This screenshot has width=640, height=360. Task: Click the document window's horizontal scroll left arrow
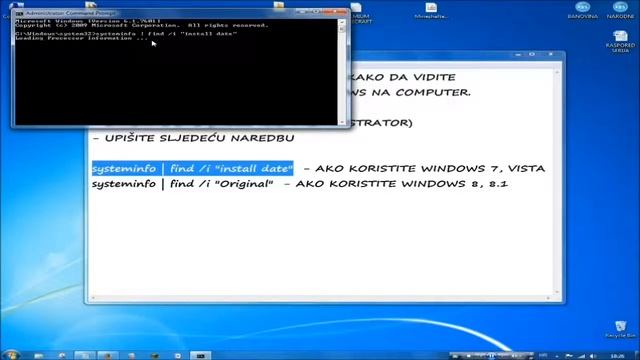[93, 298]
